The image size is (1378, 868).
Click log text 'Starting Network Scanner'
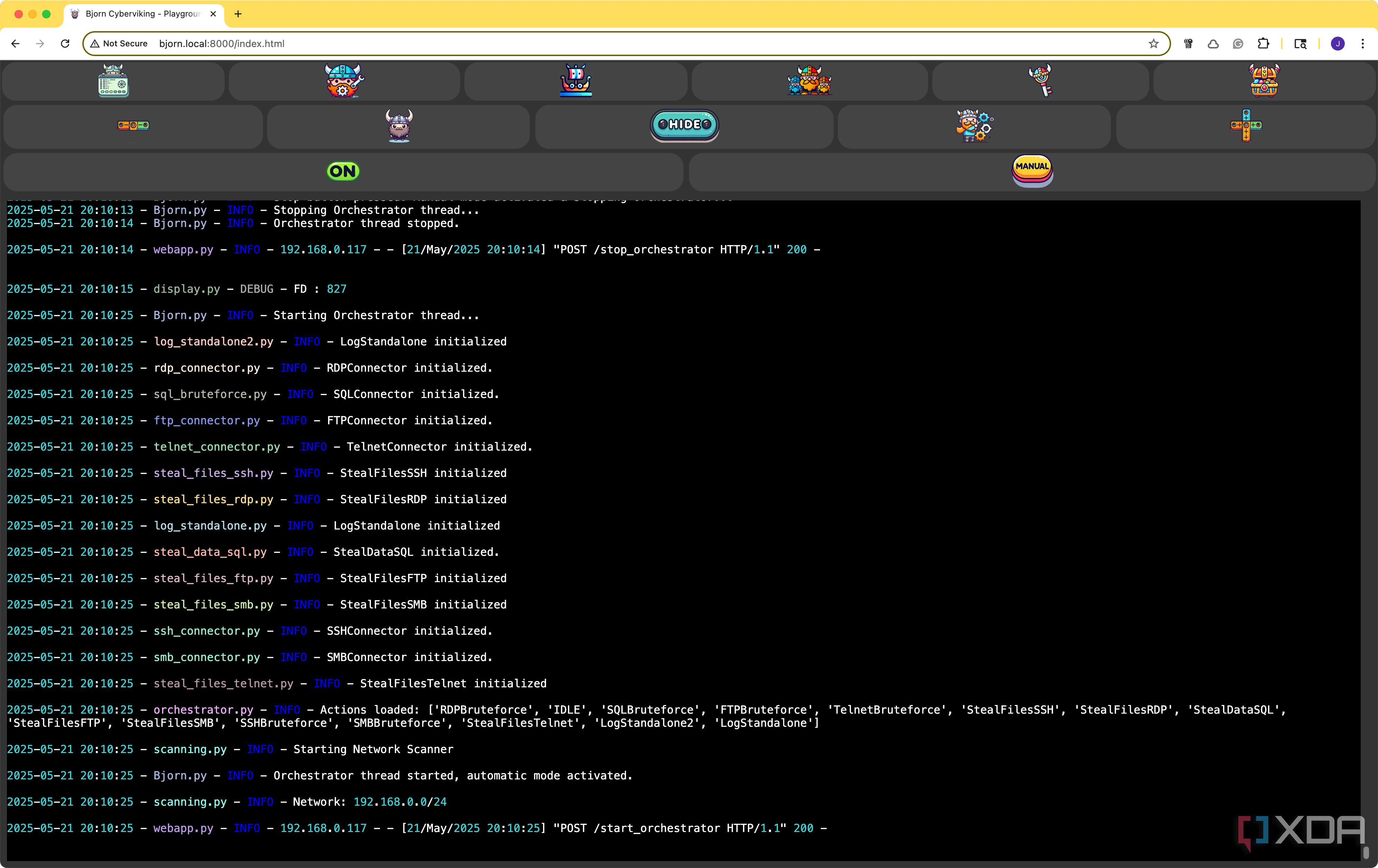point(373,749)
